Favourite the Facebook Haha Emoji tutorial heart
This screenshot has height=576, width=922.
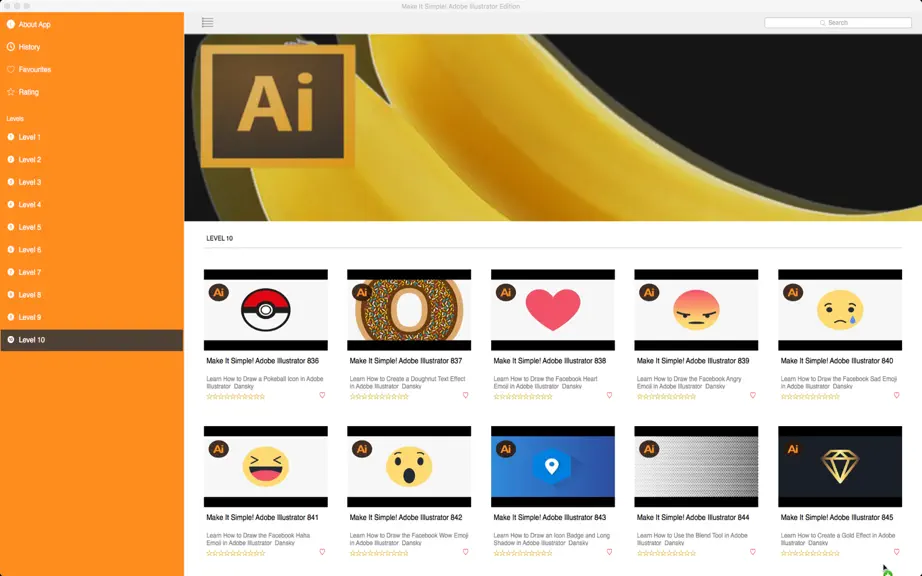tap(322, 552)
